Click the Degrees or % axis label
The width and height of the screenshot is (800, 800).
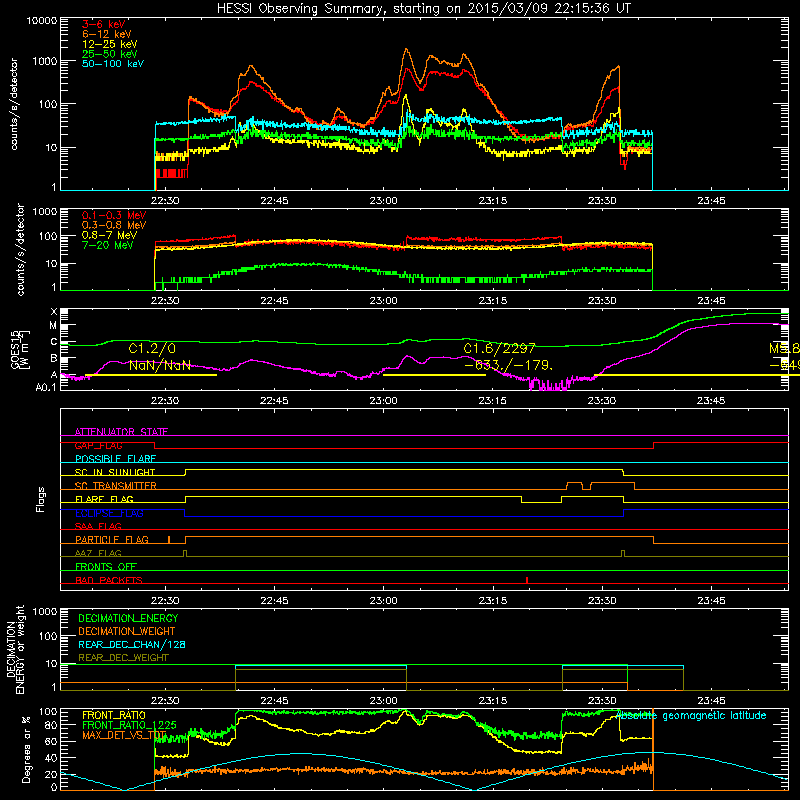pyautogui.click(x=26, y=750)
